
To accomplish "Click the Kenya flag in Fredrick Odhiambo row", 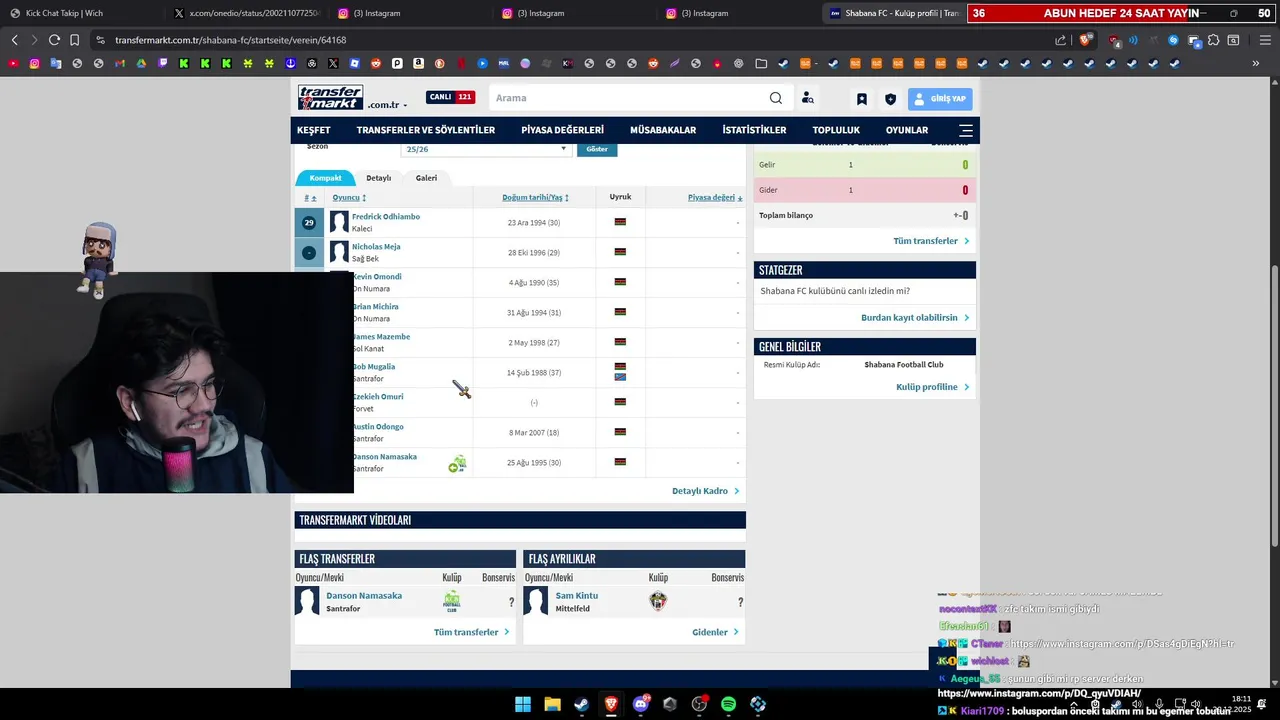I will click(620, 222).
